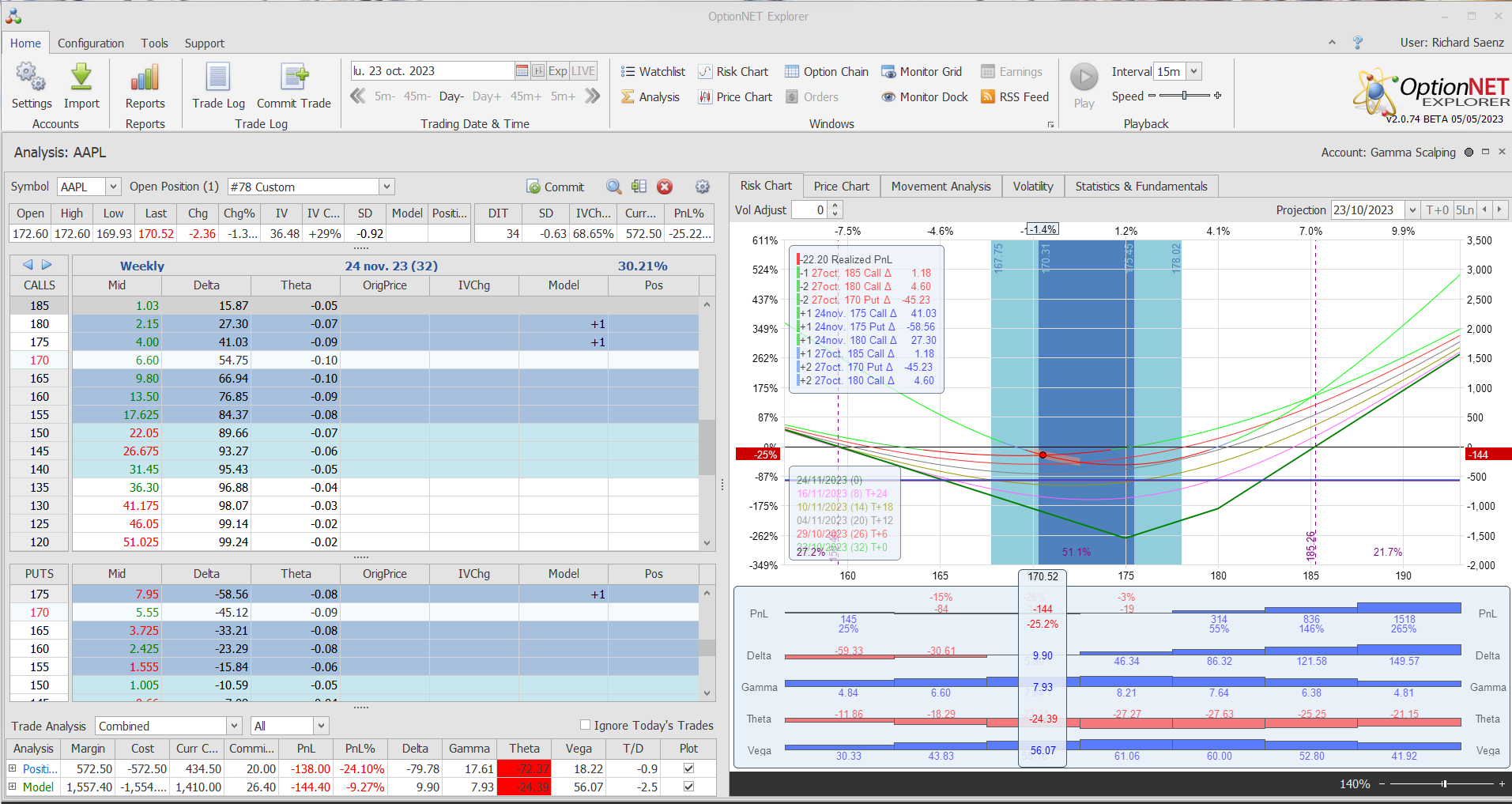Viewport: 1512px width, 804px height.
Task: Open the date picker calendar icon
Action: point(522,71)
